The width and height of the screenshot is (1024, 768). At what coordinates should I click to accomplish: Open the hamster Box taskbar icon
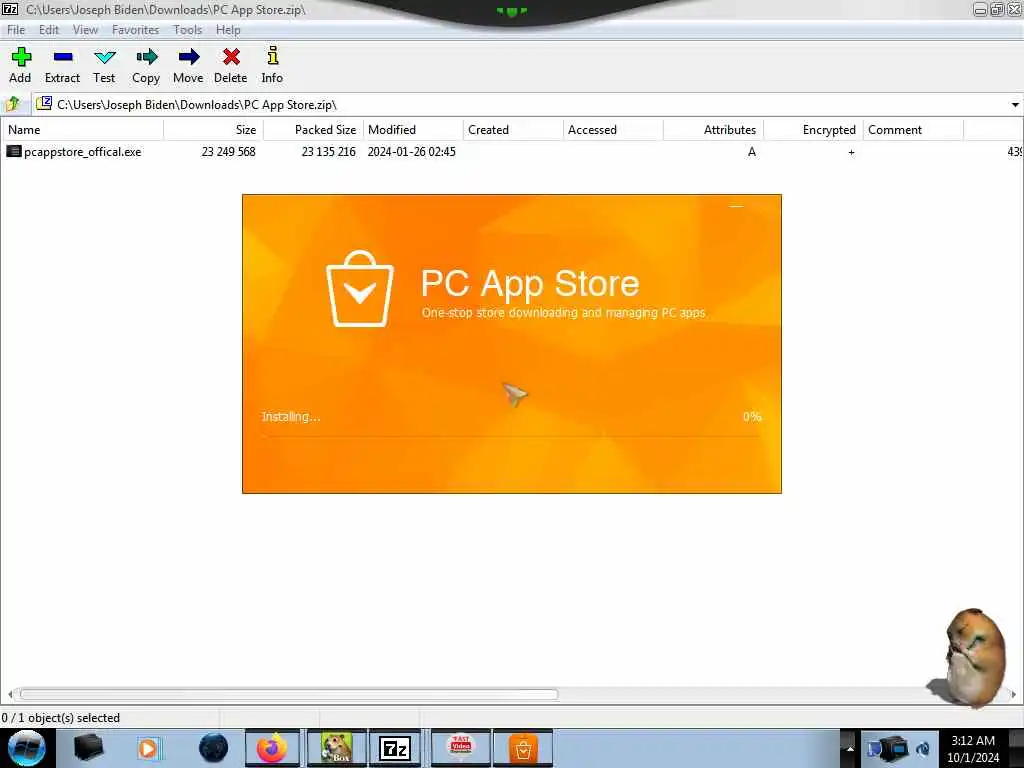(x=336, y=748)
